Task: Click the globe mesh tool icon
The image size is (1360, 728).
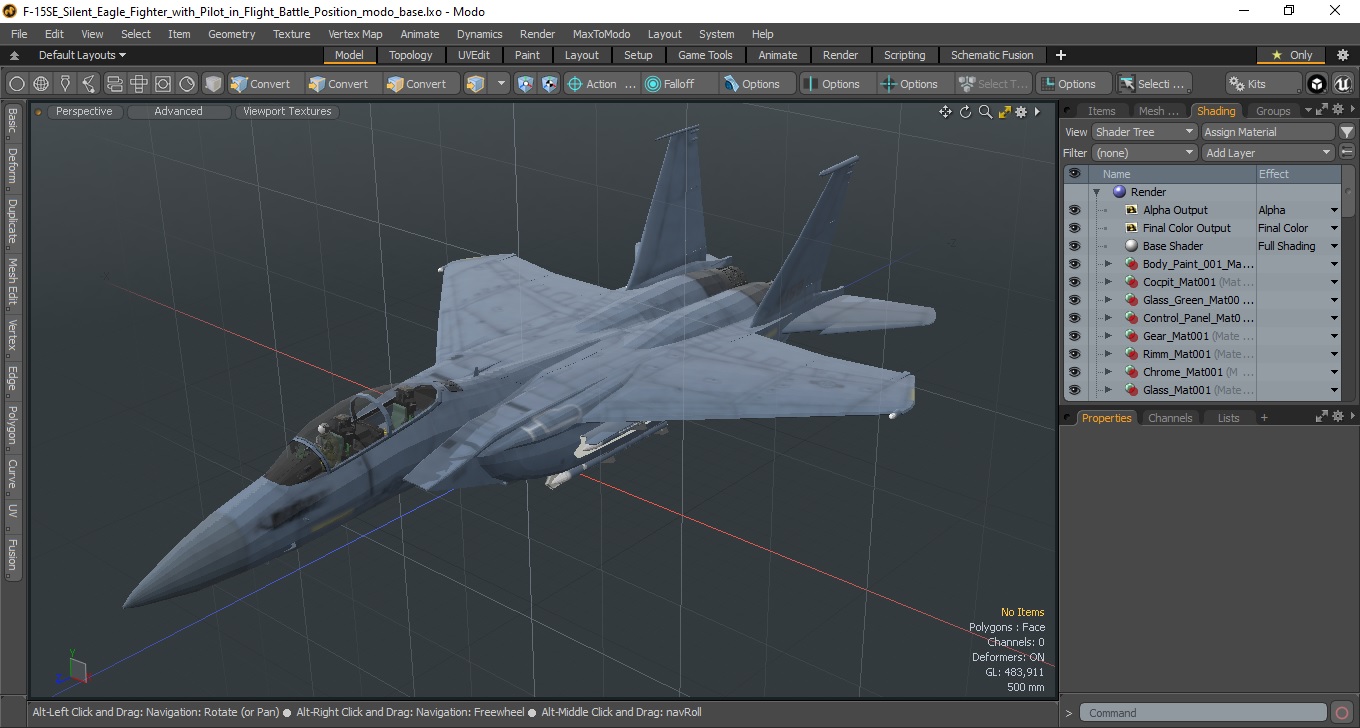Action: (41, 84)
